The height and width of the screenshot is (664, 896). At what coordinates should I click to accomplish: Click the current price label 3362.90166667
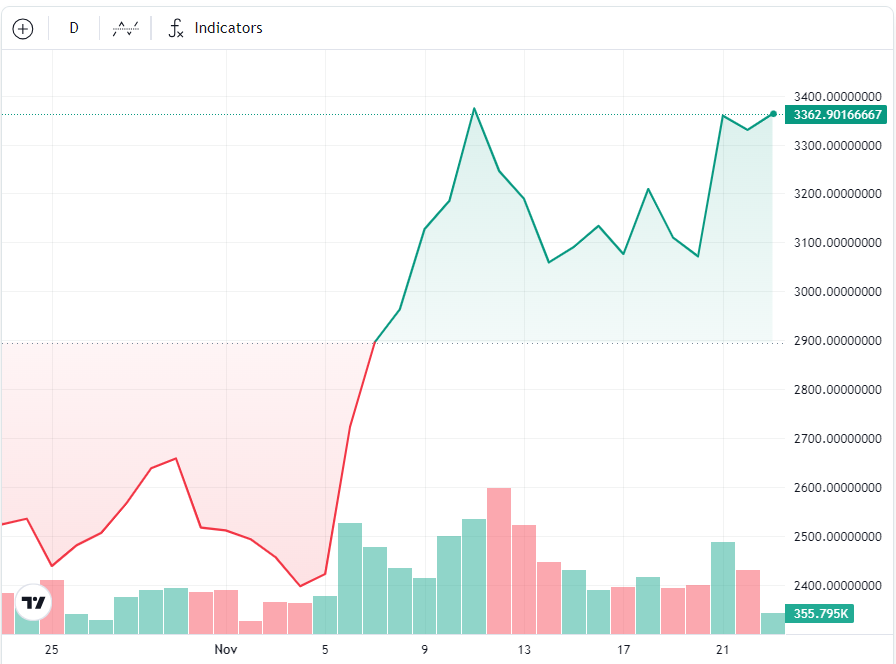pyautogui.click(x=836, y=114)
